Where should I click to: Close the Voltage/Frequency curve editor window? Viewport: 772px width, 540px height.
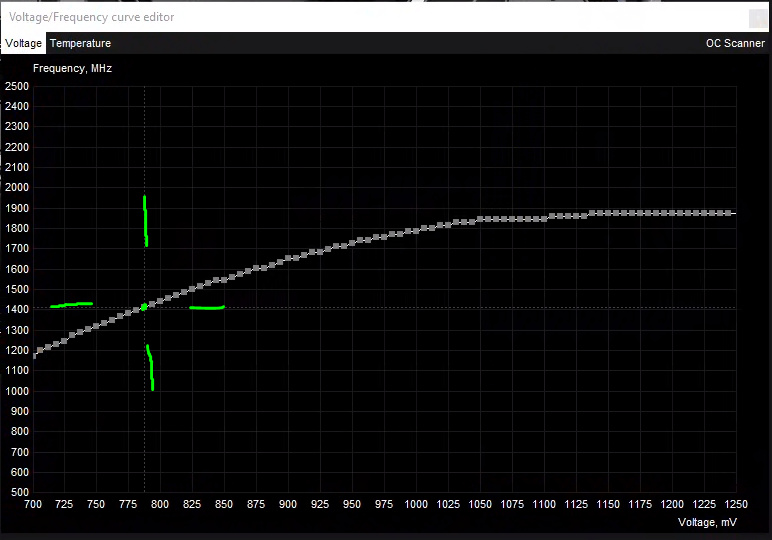757,18
